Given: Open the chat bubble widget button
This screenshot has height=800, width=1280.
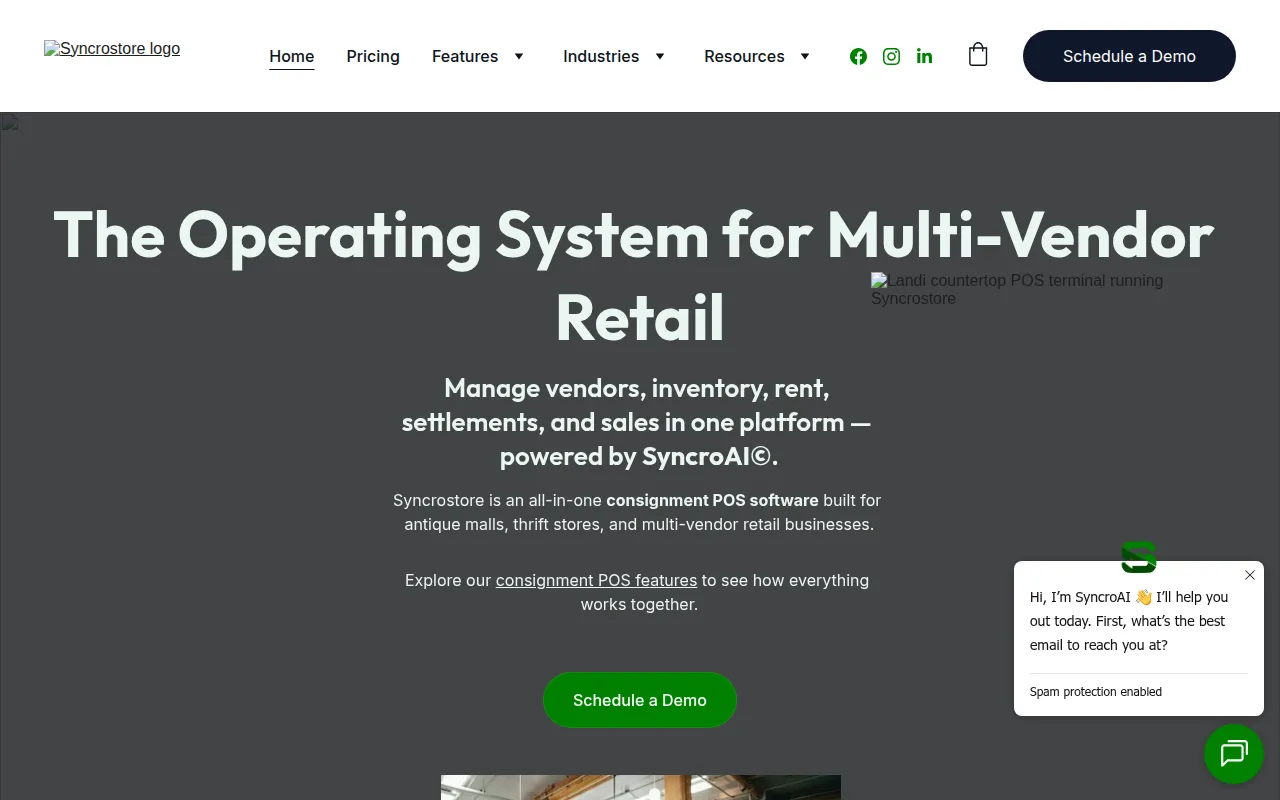Looking at the screenshot, I should pos(1234,753).
